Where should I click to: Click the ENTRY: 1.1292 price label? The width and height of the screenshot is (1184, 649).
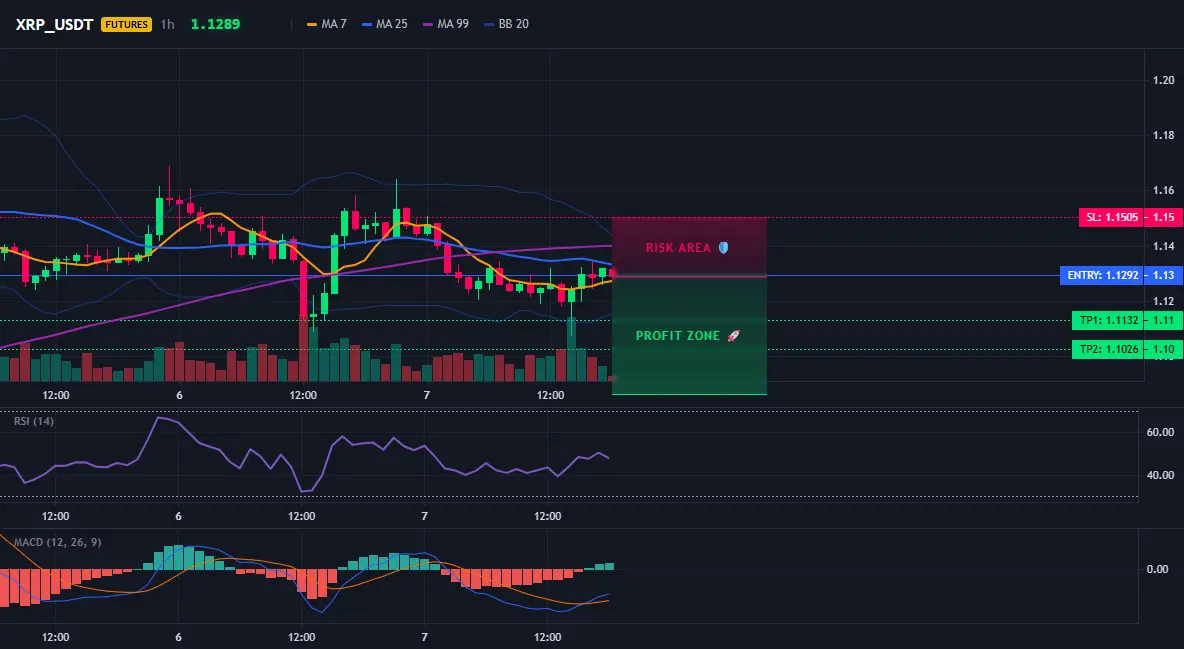coord(1102,275)
